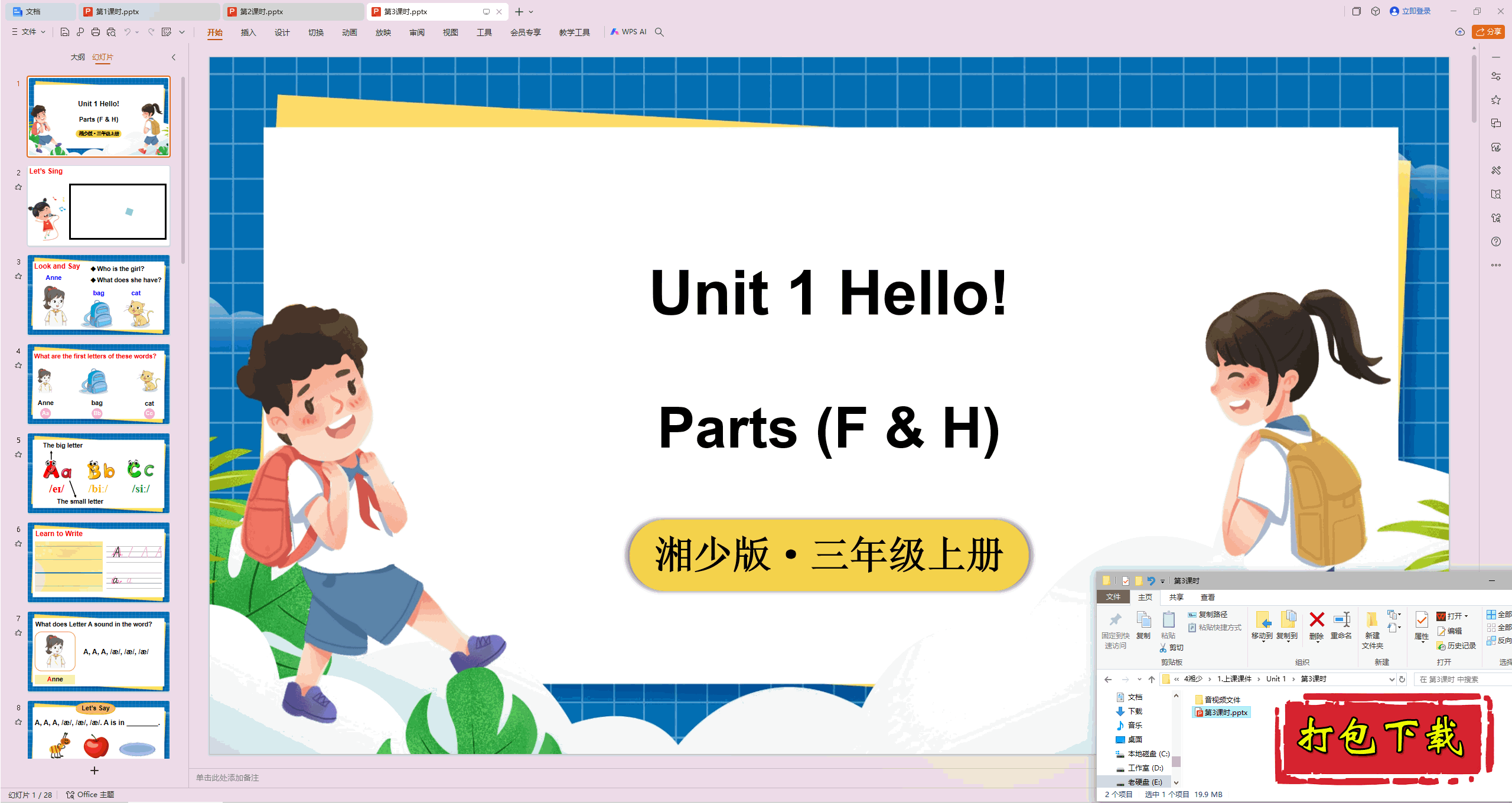Click Properties icon in Explorer ribbon
This screenshot has height=803, width=1512.
tap(1422, 620)
